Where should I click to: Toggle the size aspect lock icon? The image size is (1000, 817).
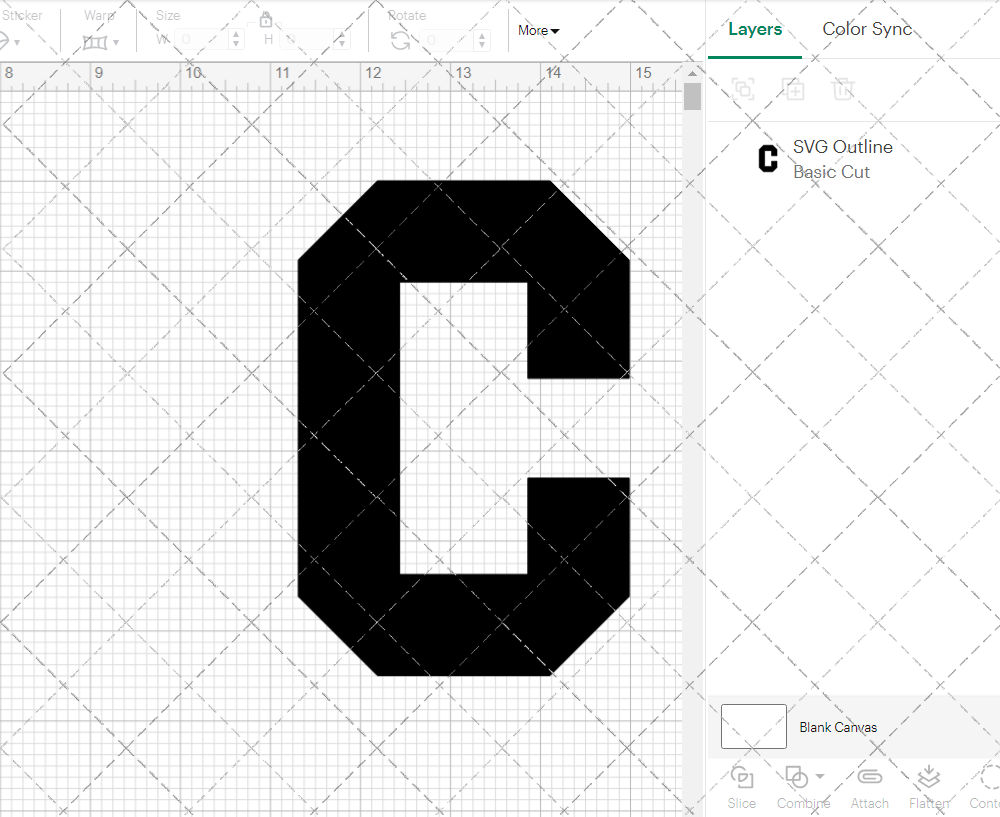[265, 20]
